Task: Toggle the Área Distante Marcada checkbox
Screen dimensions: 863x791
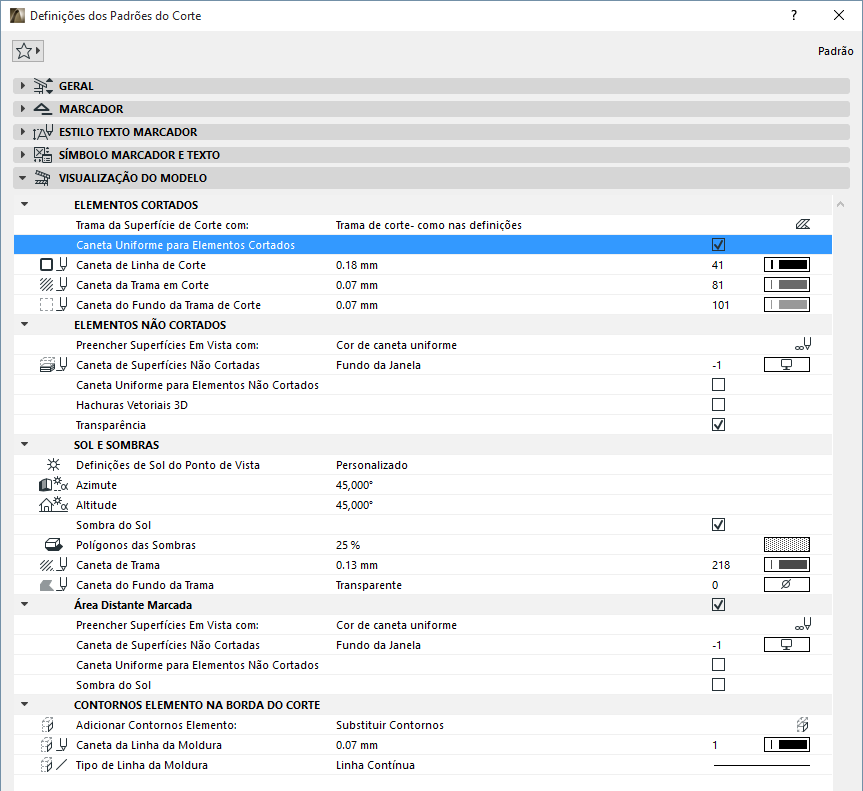Action: pos(718,604)
